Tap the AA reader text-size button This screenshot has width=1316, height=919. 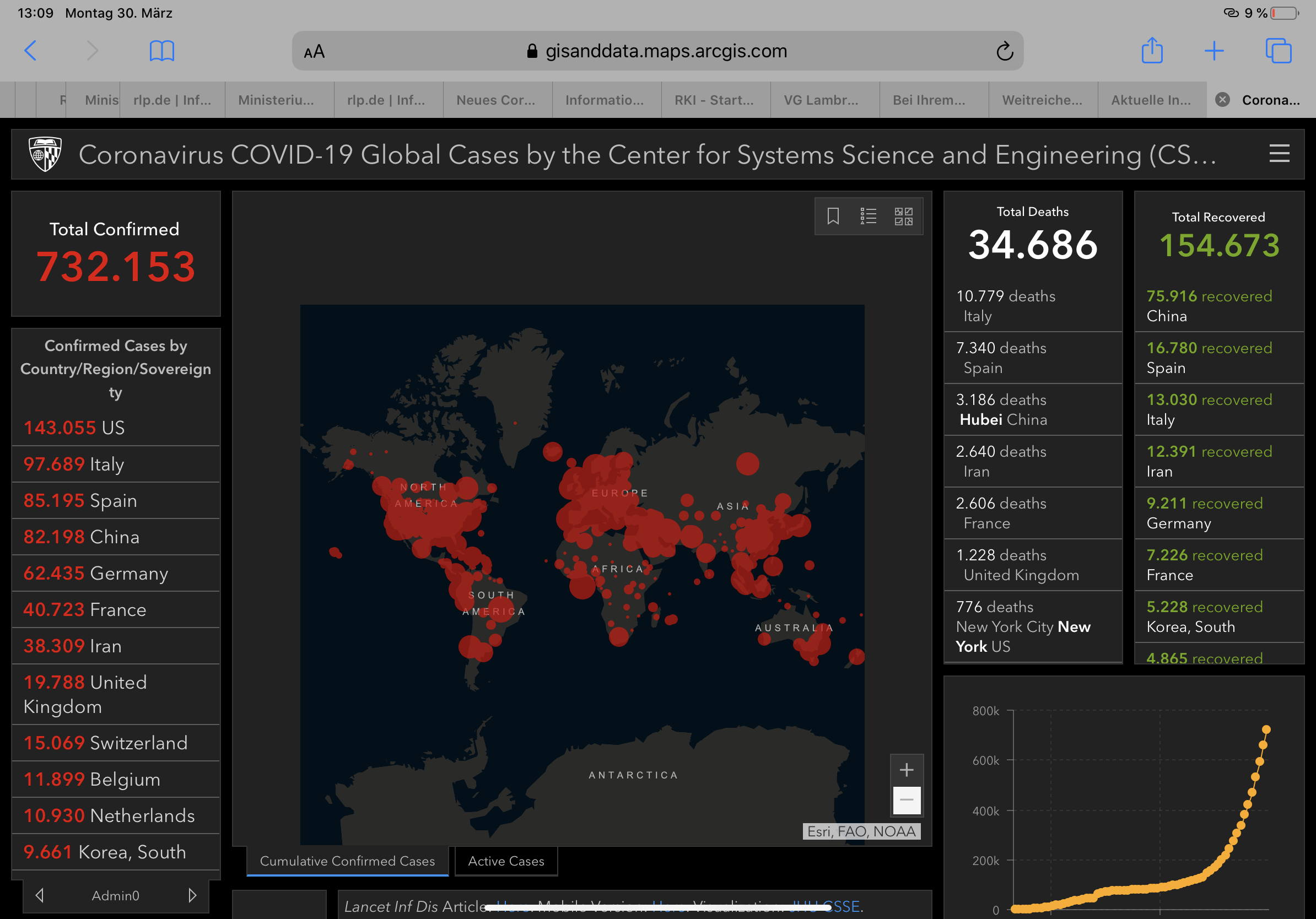tap(314, 52)
